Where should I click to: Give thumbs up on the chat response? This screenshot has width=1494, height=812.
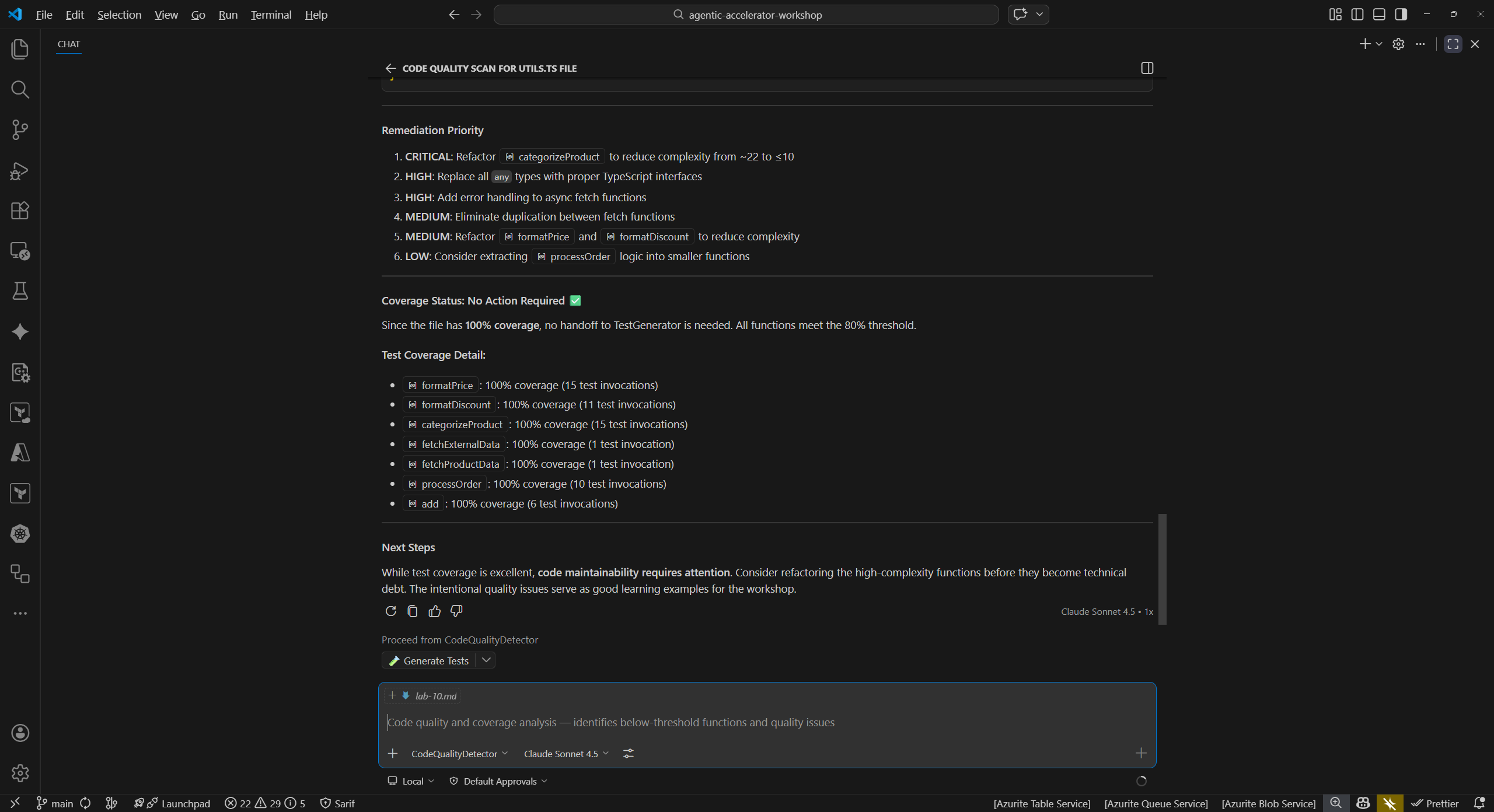coord(435,611)
